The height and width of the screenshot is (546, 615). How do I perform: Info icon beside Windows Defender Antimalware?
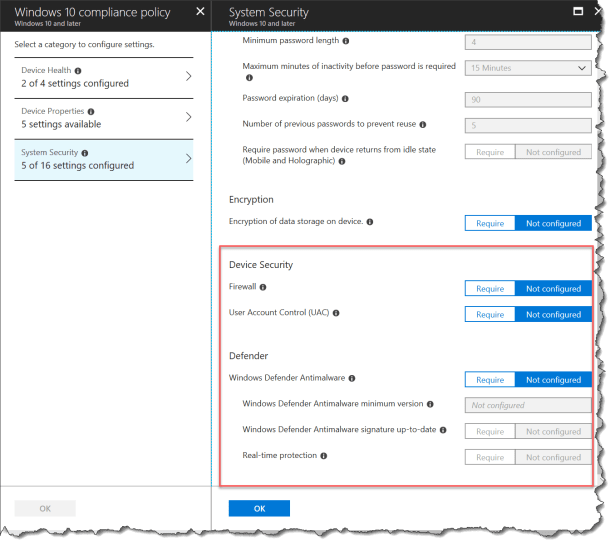[352, 379]
